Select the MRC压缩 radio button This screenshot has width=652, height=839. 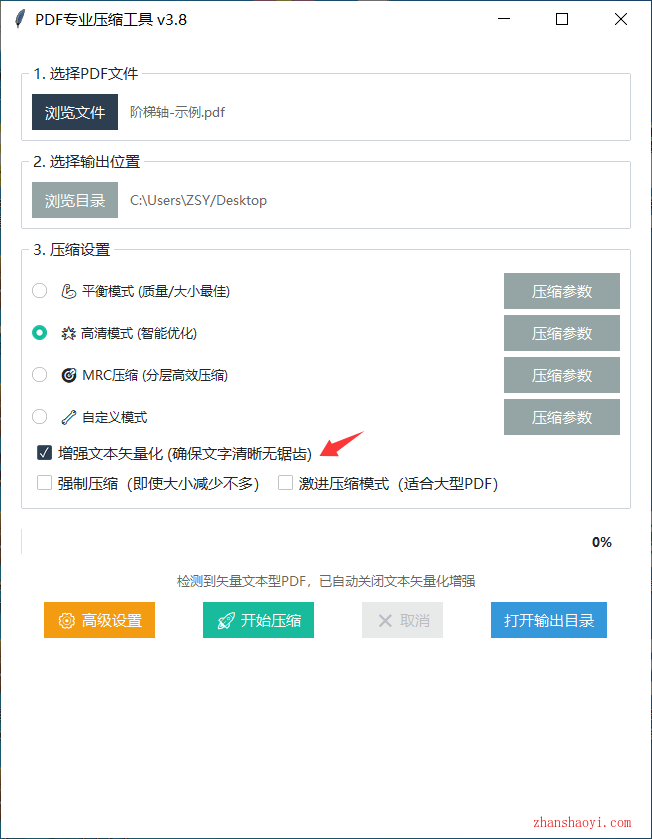(x=40, y=375)
